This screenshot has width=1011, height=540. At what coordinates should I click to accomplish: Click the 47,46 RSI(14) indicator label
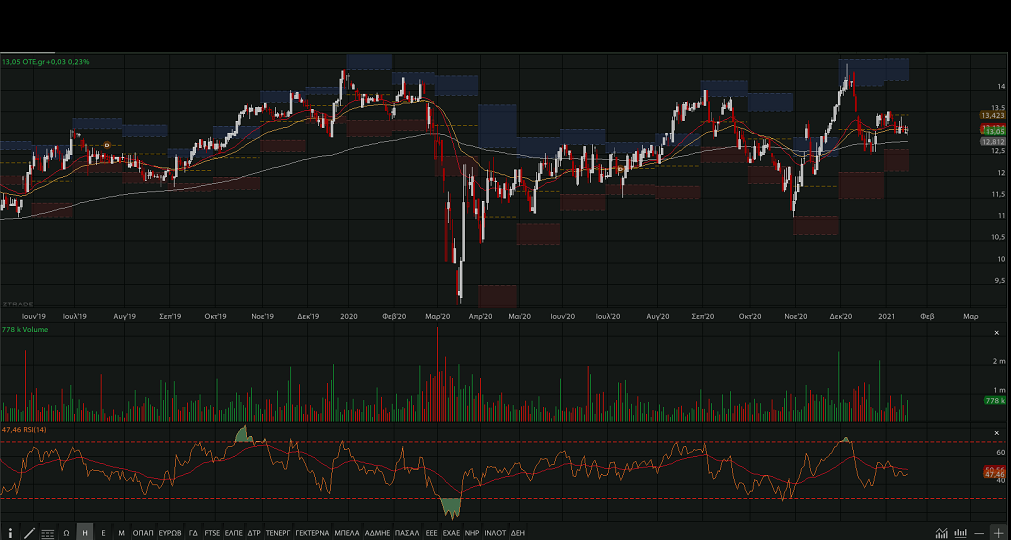pyautogui.click(x=24, y=429)
